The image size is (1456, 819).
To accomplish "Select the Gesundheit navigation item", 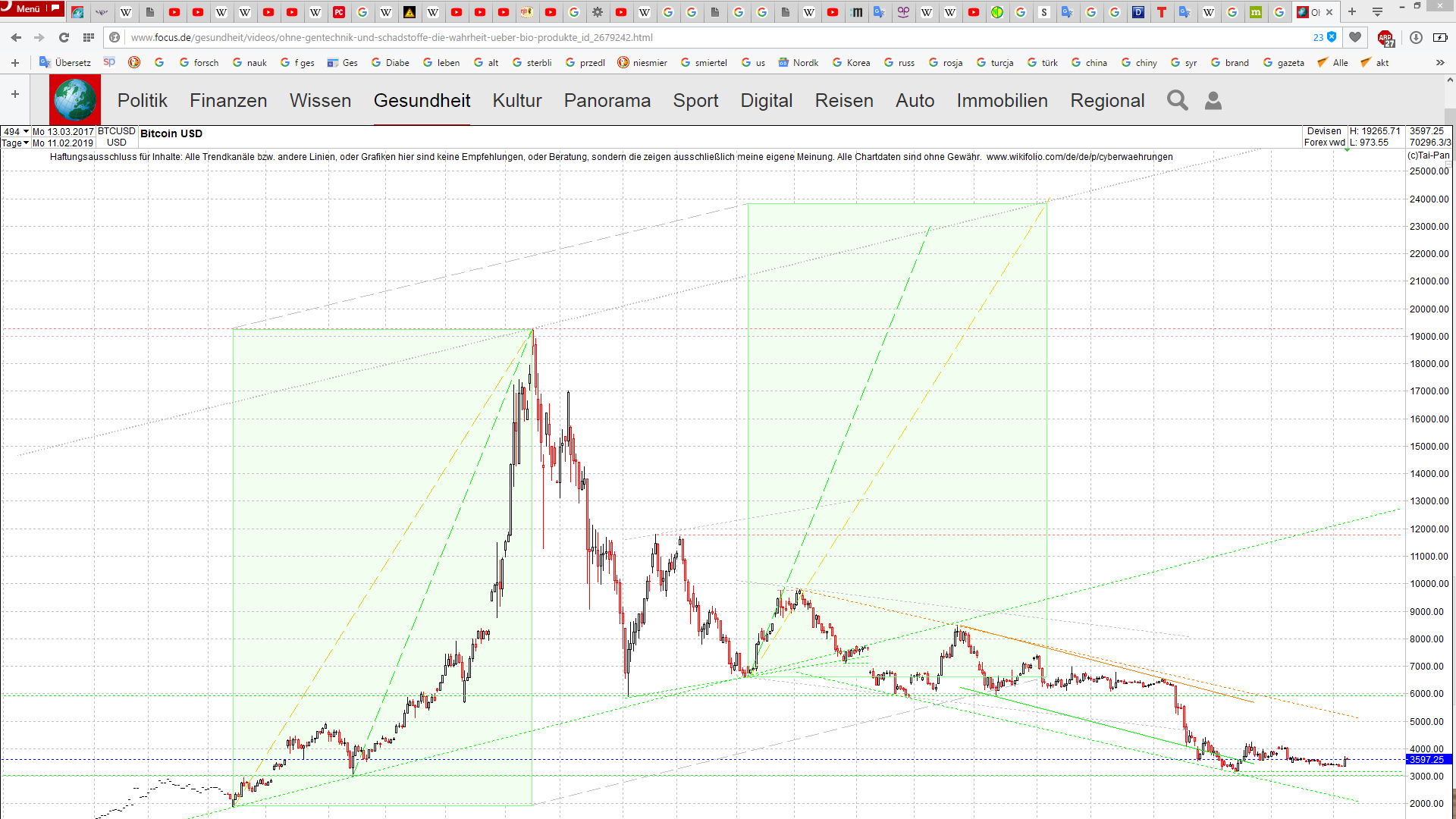I will click(x=422, y=100).
